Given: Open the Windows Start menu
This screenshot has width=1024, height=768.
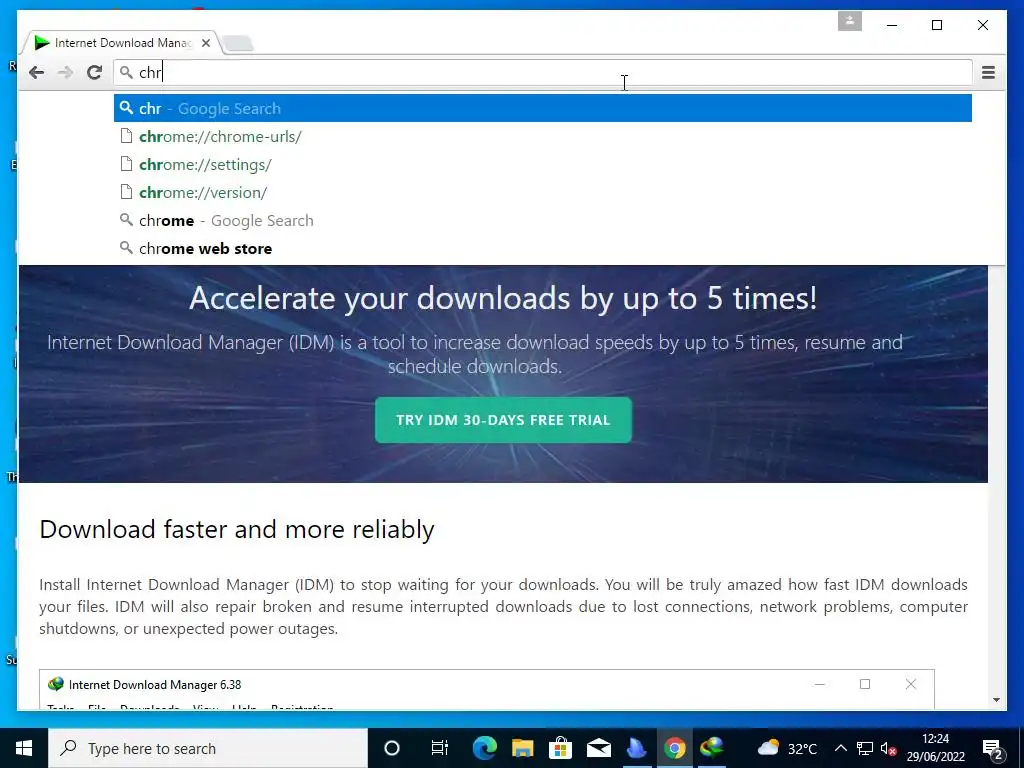Looking at the screenshot, I should 24,748.
